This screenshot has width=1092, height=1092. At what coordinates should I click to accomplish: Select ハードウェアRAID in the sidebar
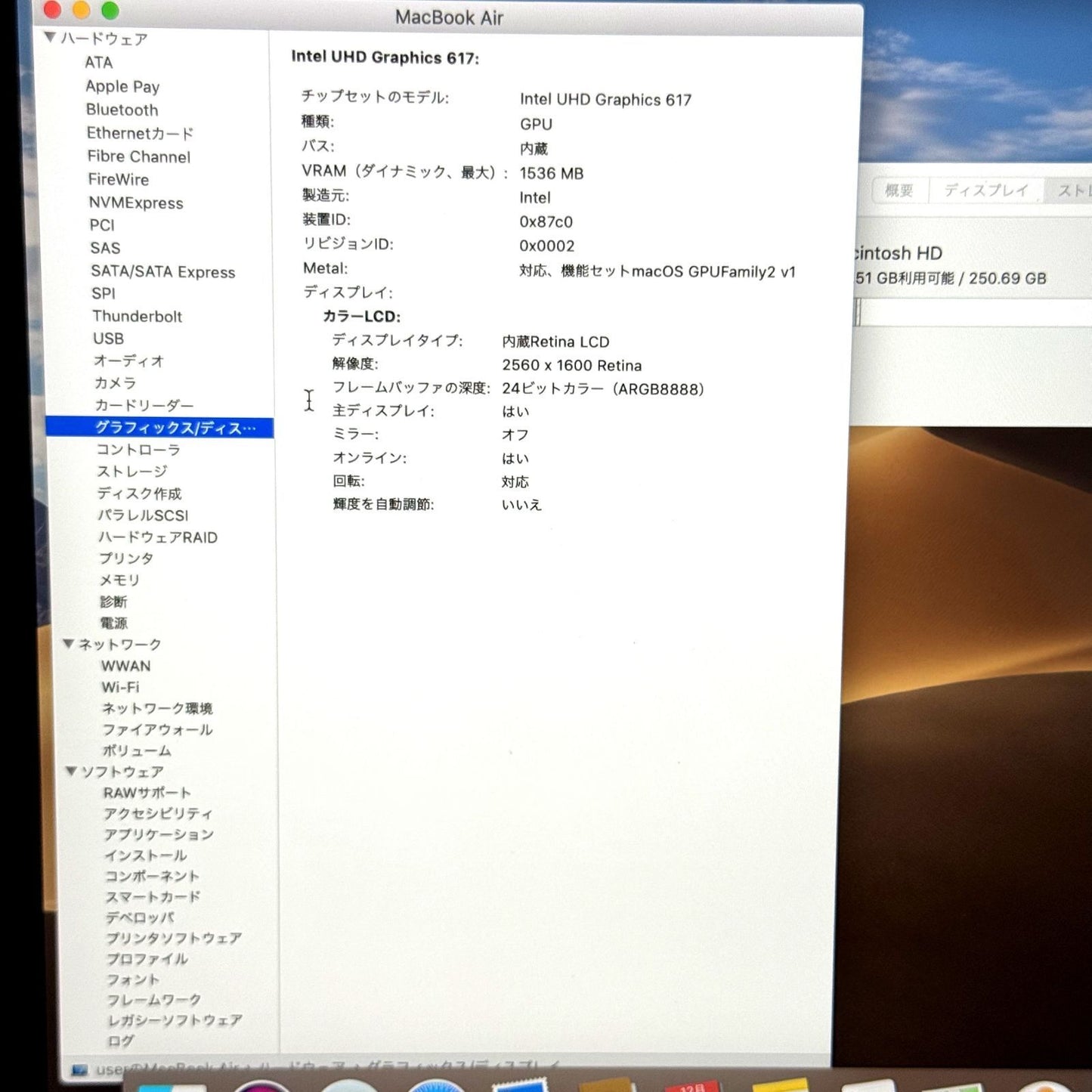(x=158, y=537)
